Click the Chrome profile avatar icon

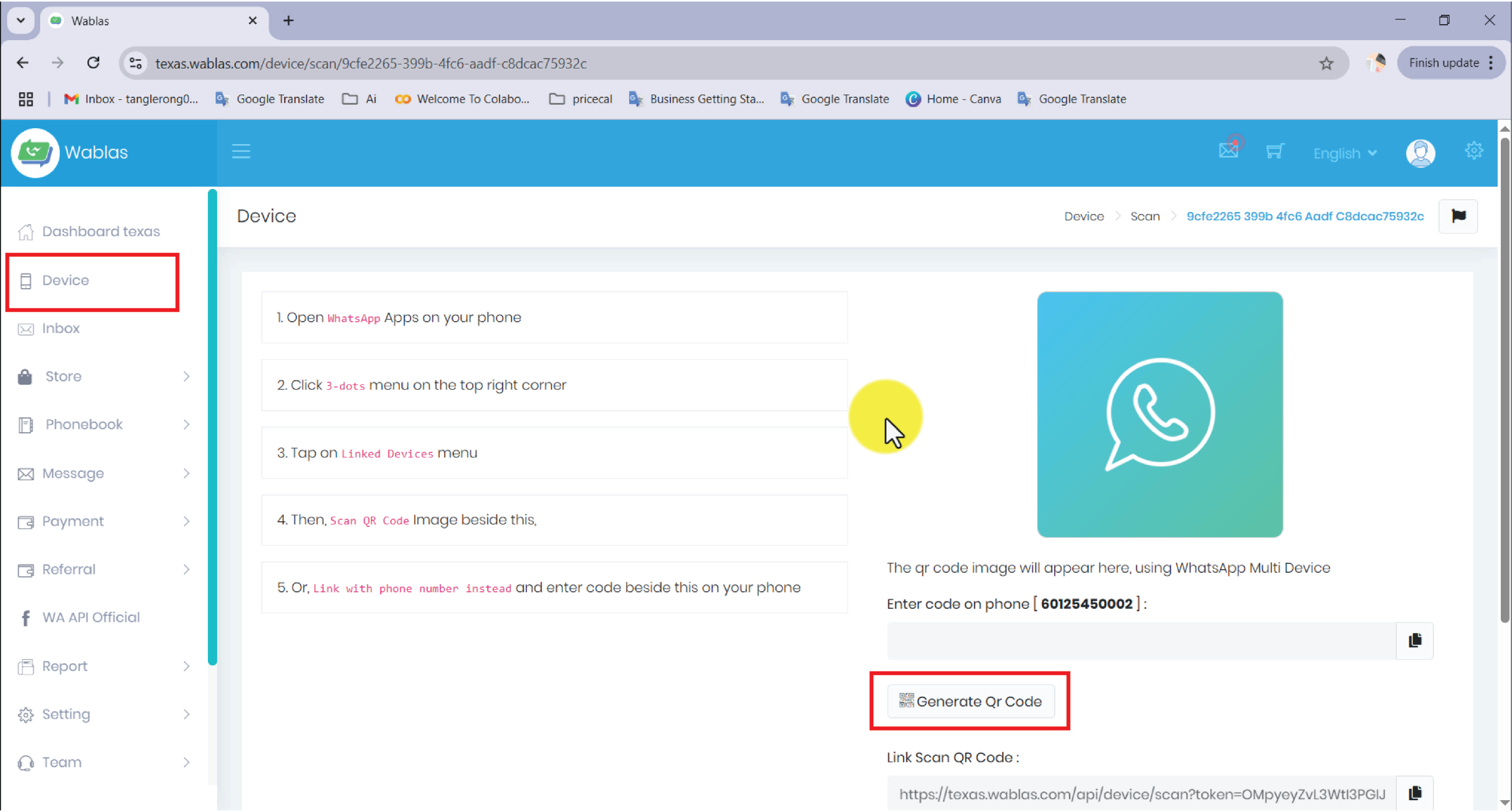click(x=1376, y=63)
